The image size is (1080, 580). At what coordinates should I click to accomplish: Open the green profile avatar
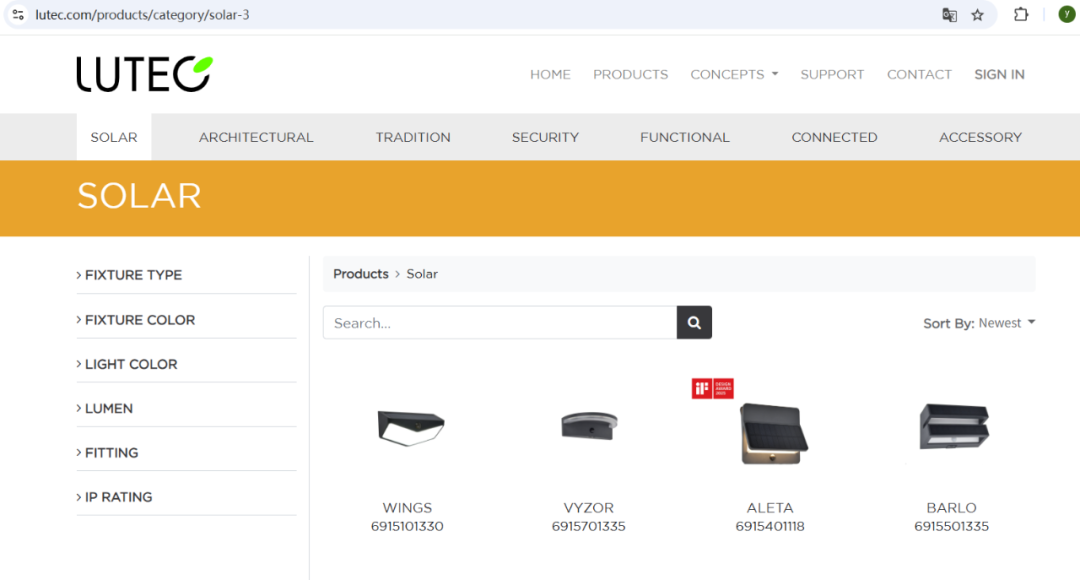click(x=1067, y=14)
